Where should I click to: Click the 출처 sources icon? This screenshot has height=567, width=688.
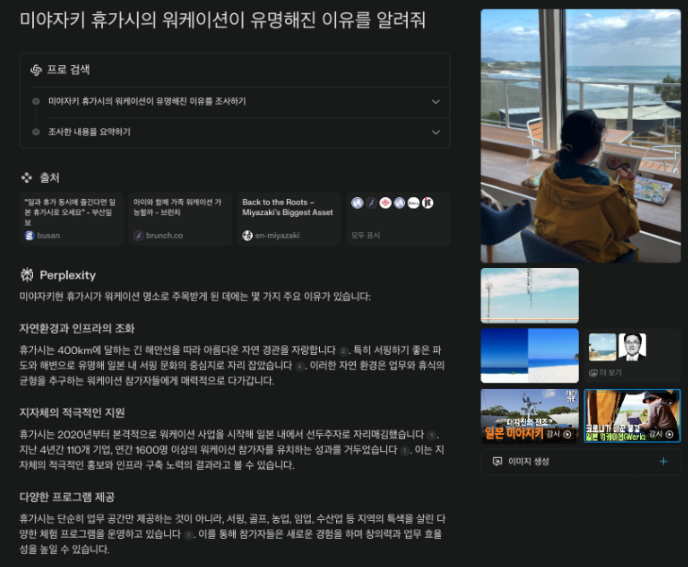coord(27,178)
